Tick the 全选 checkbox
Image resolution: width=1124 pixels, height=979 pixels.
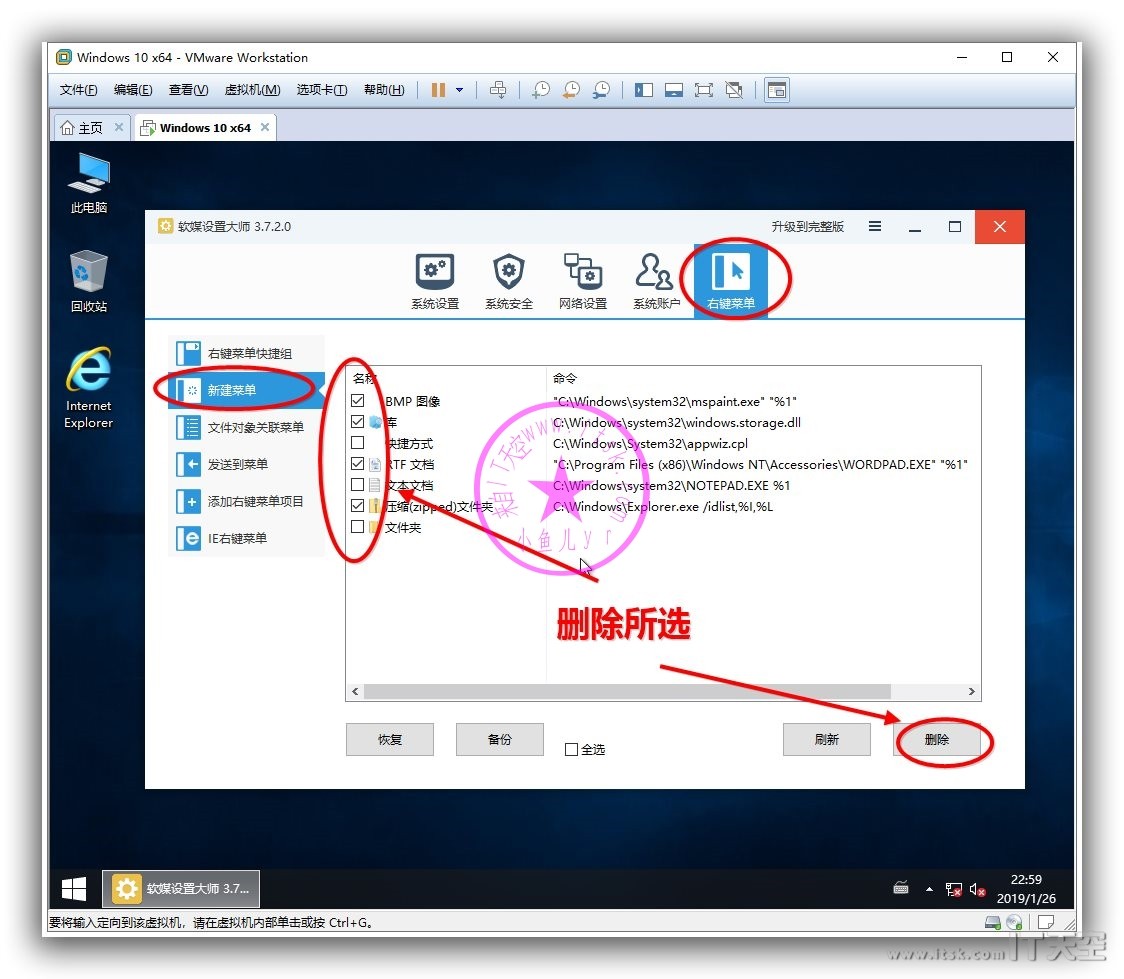(571, 750)
